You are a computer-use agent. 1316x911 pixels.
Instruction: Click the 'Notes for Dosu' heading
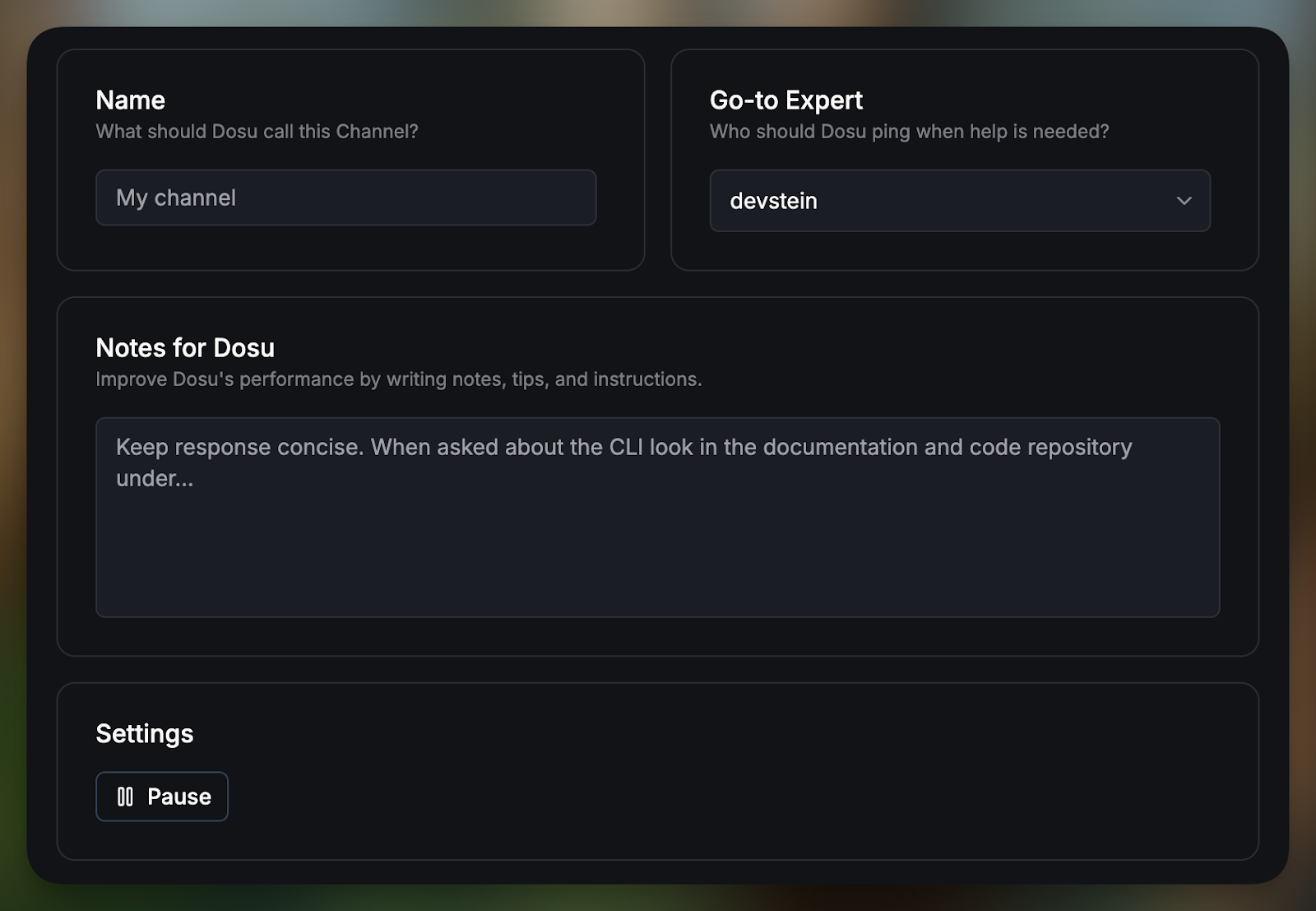tap(185, 348)
